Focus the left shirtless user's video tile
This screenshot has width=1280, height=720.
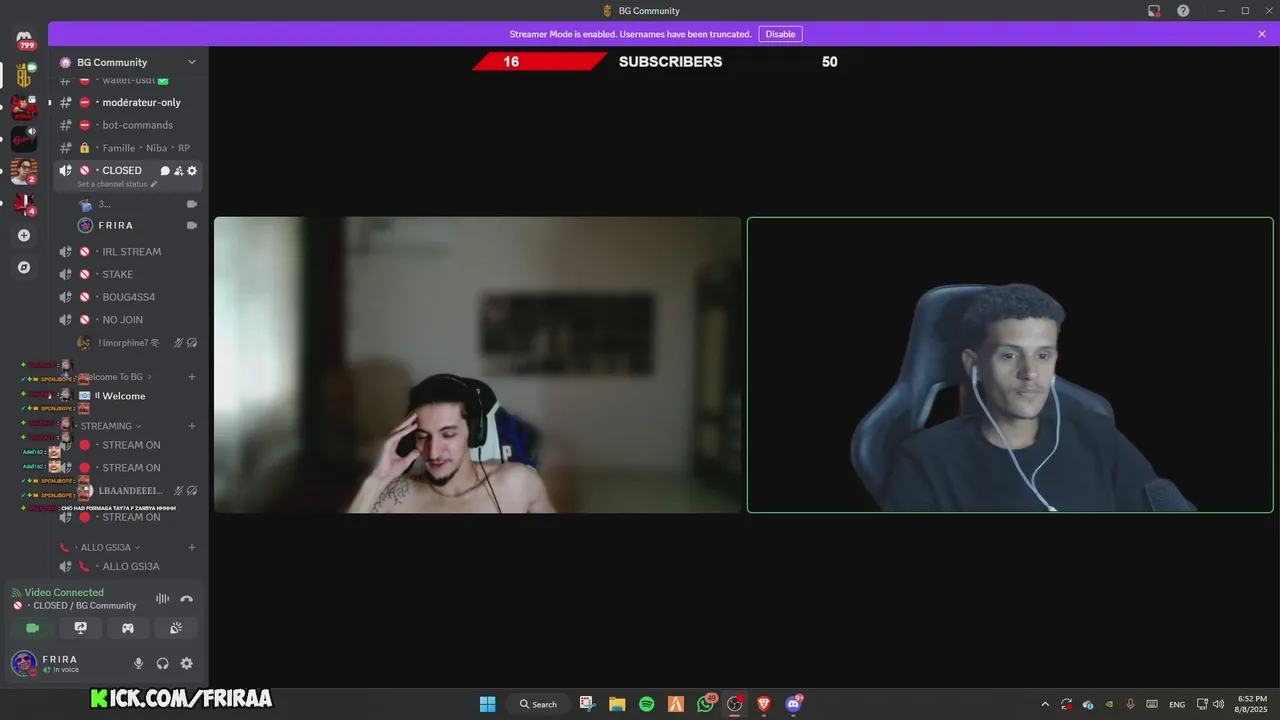[477, 365]
